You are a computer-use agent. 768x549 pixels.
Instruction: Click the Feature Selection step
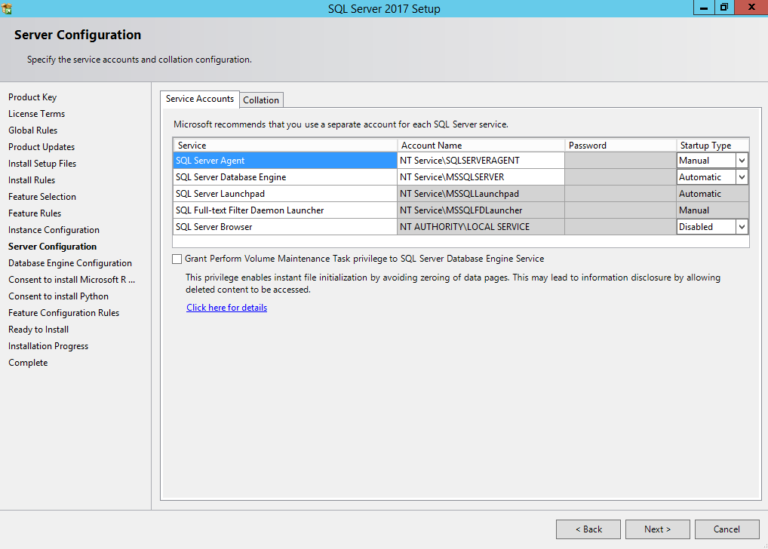(x=42, y=197)
